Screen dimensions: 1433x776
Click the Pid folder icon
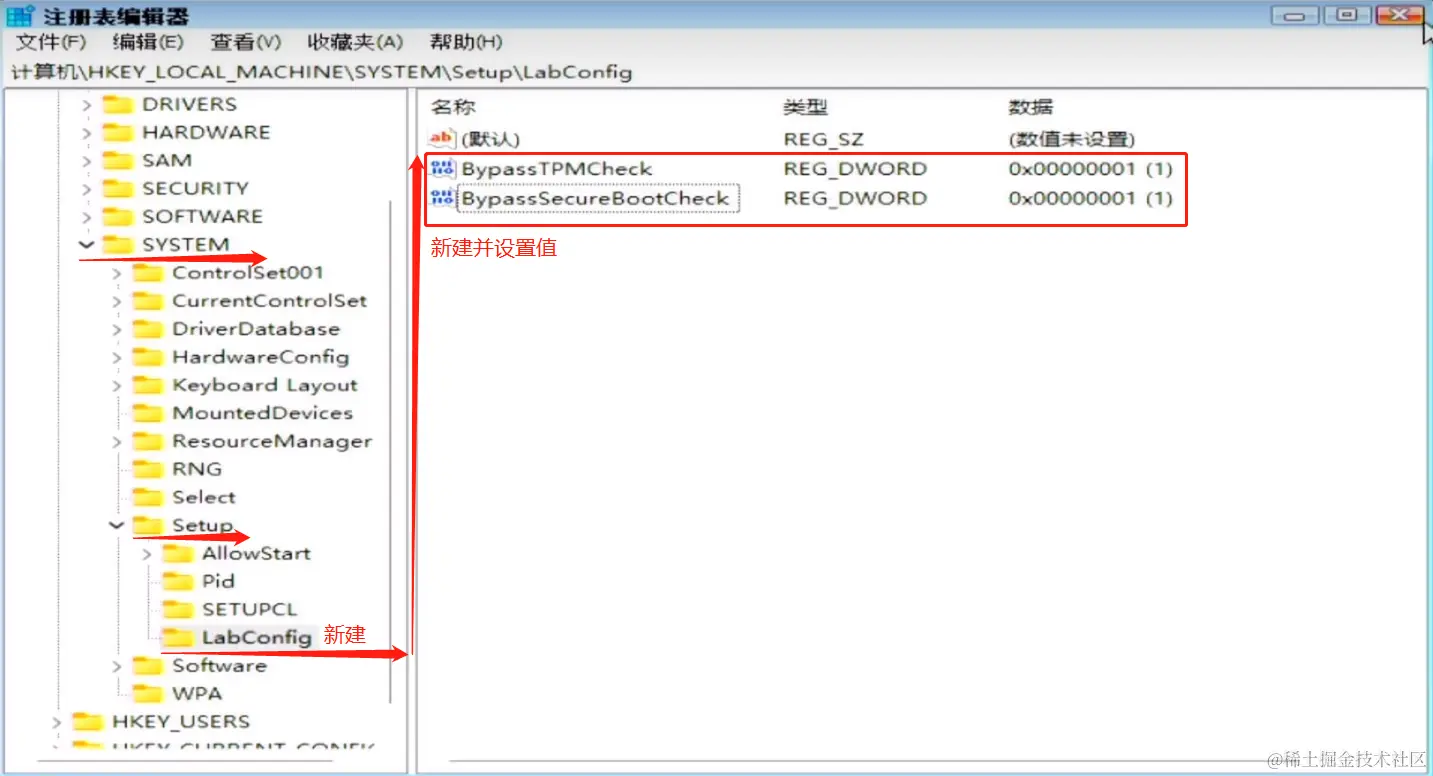click(x=178, y=580)
